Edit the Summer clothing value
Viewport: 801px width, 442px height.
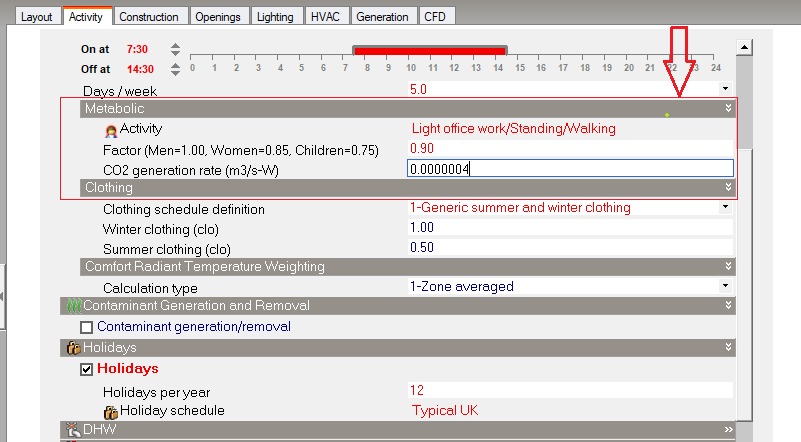point(570,247)
